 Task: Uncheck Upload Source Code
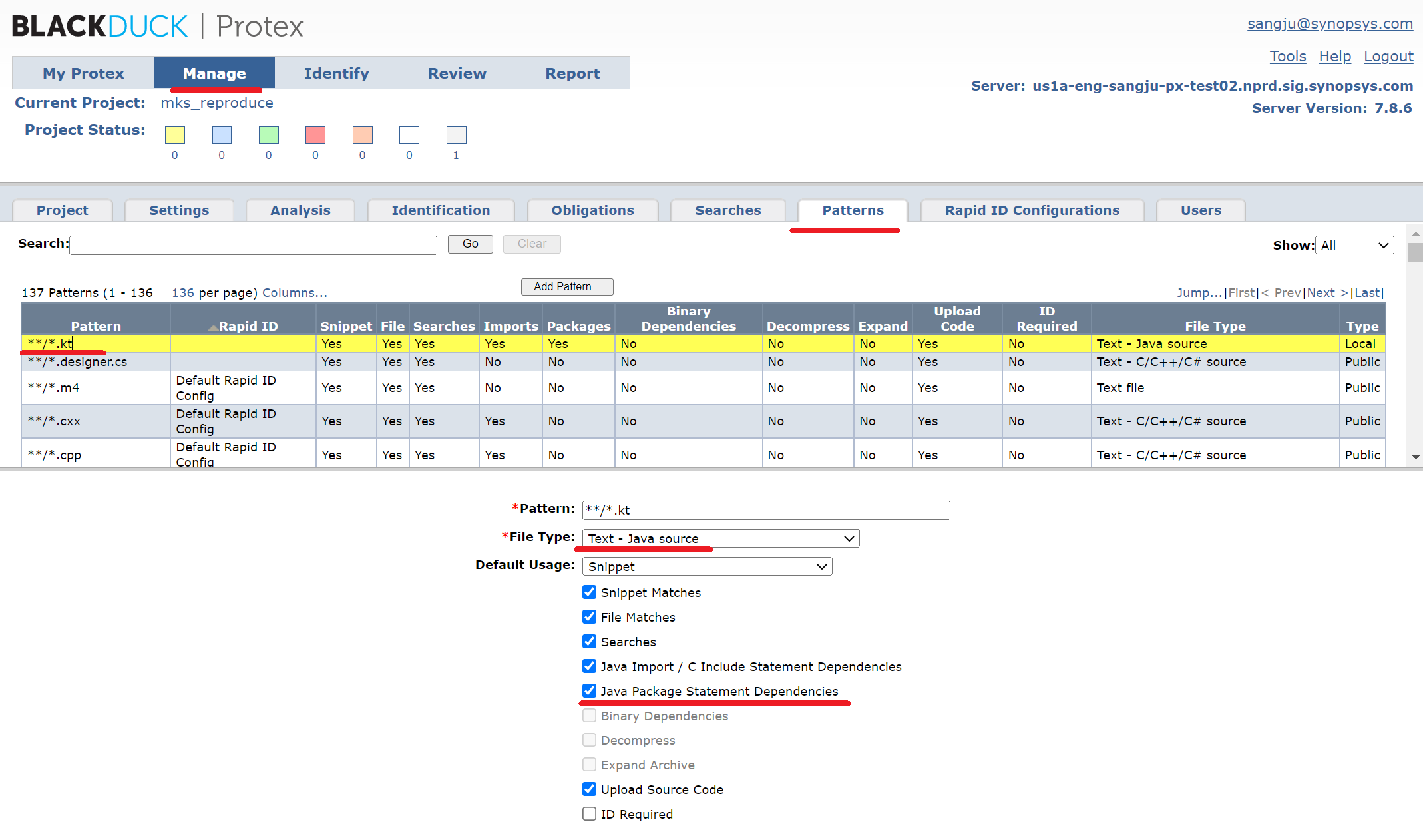coord(589,789)
